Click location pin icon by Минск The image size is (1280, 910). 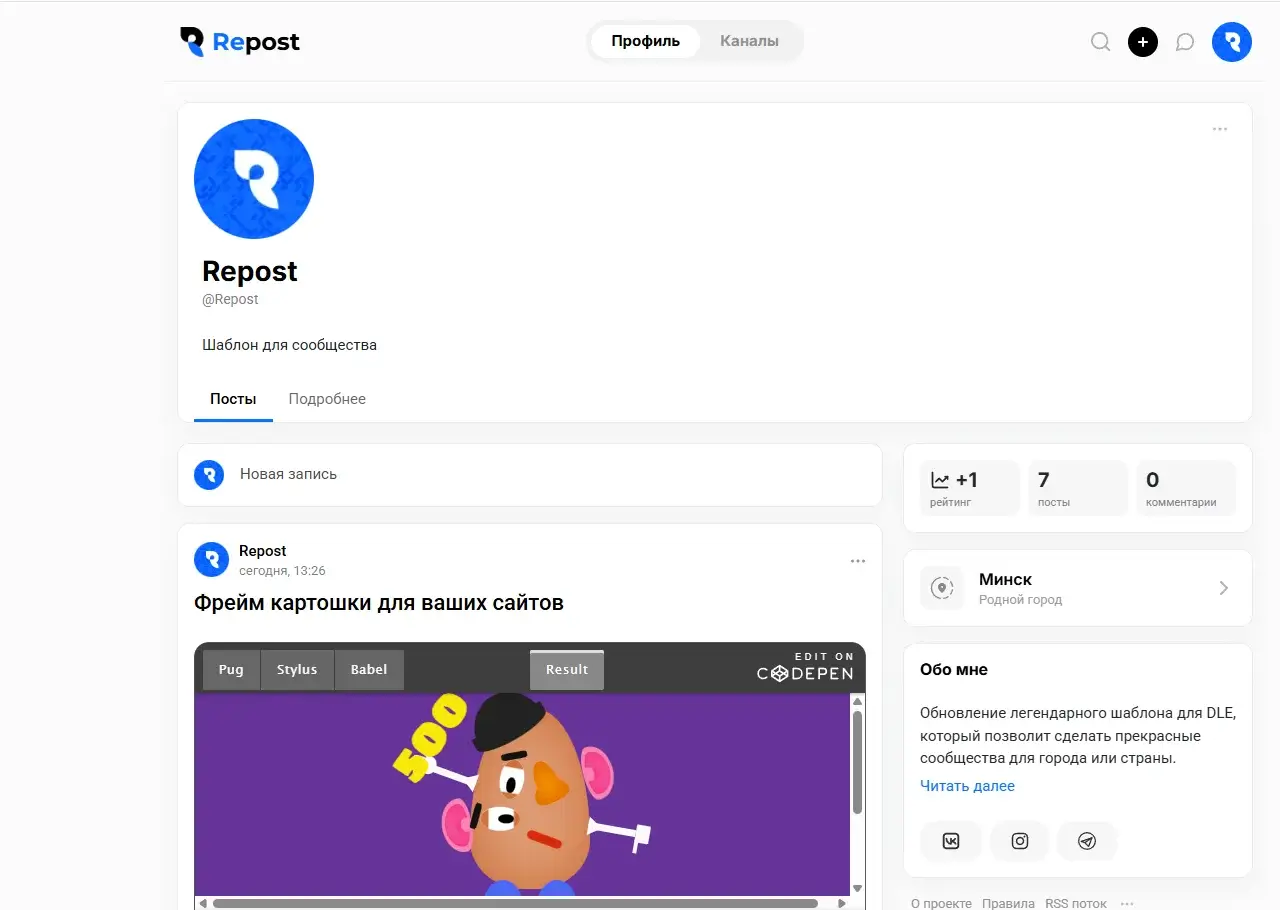(942, 588)
